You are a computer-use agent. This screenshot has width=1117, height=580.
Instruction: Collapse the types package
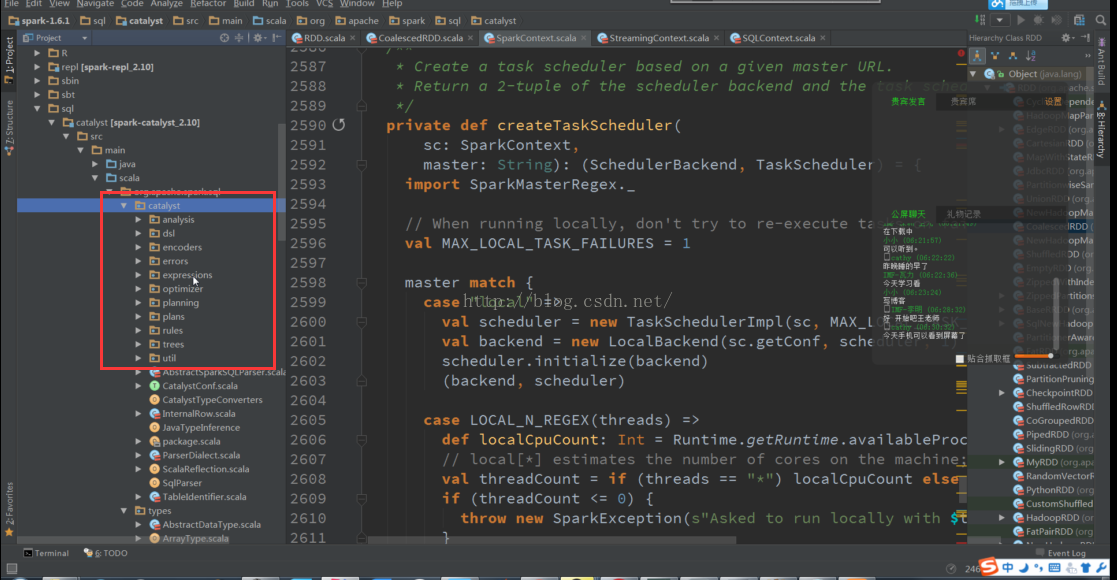(124, 510)
